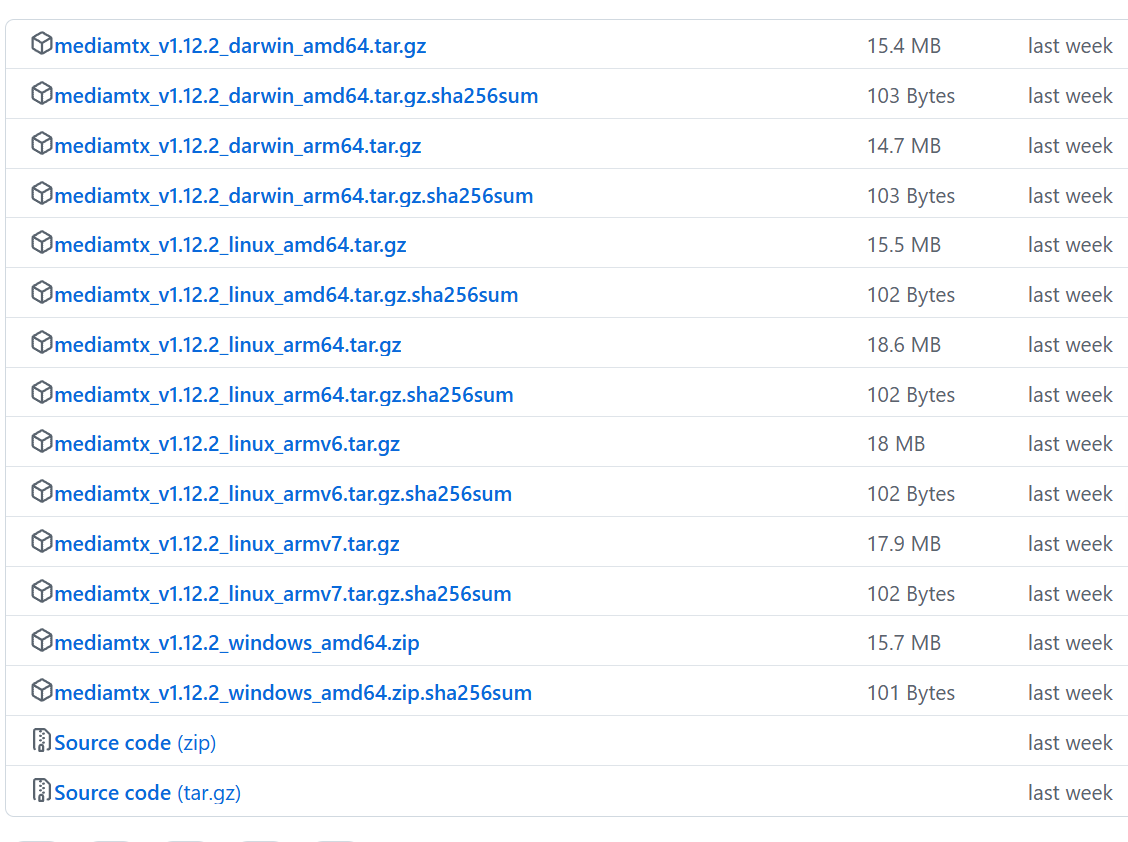The width and height of the screenshot is (1128, 842).
Task: Click the package icon next to darwin_arm64.tar.gz
Action: tap(41, 143)
